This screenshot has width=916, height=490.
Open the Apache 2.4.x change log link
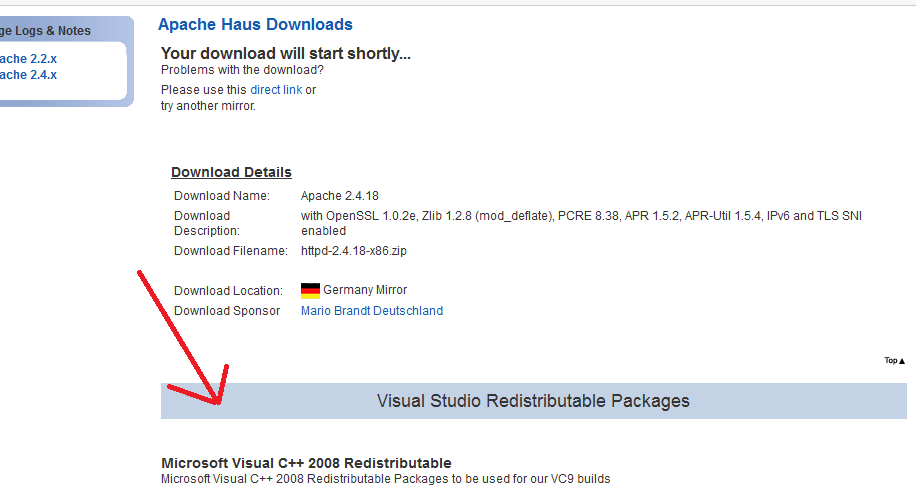28,75
